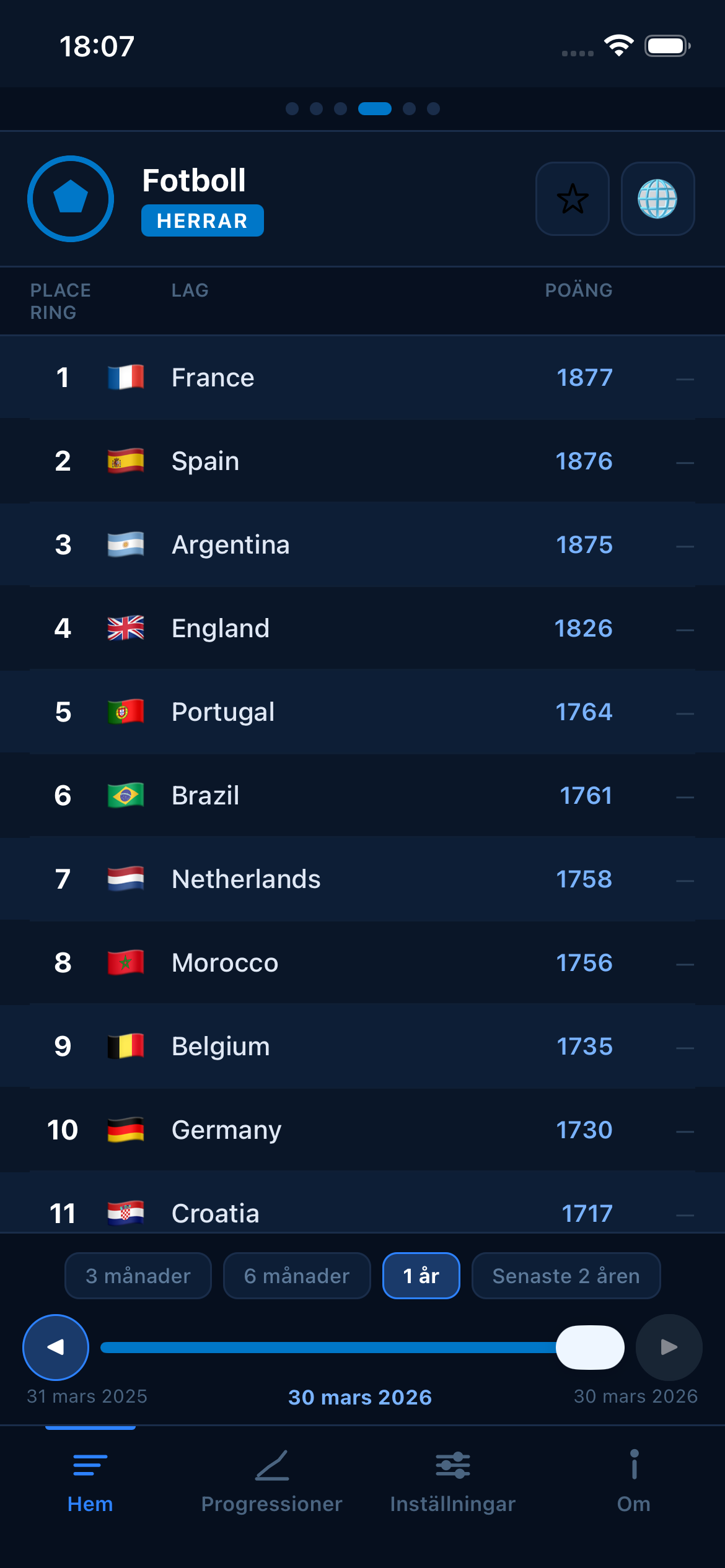Tap the HERRAR category badge
Screen dimensions: 725x1568
pos(202,220)
